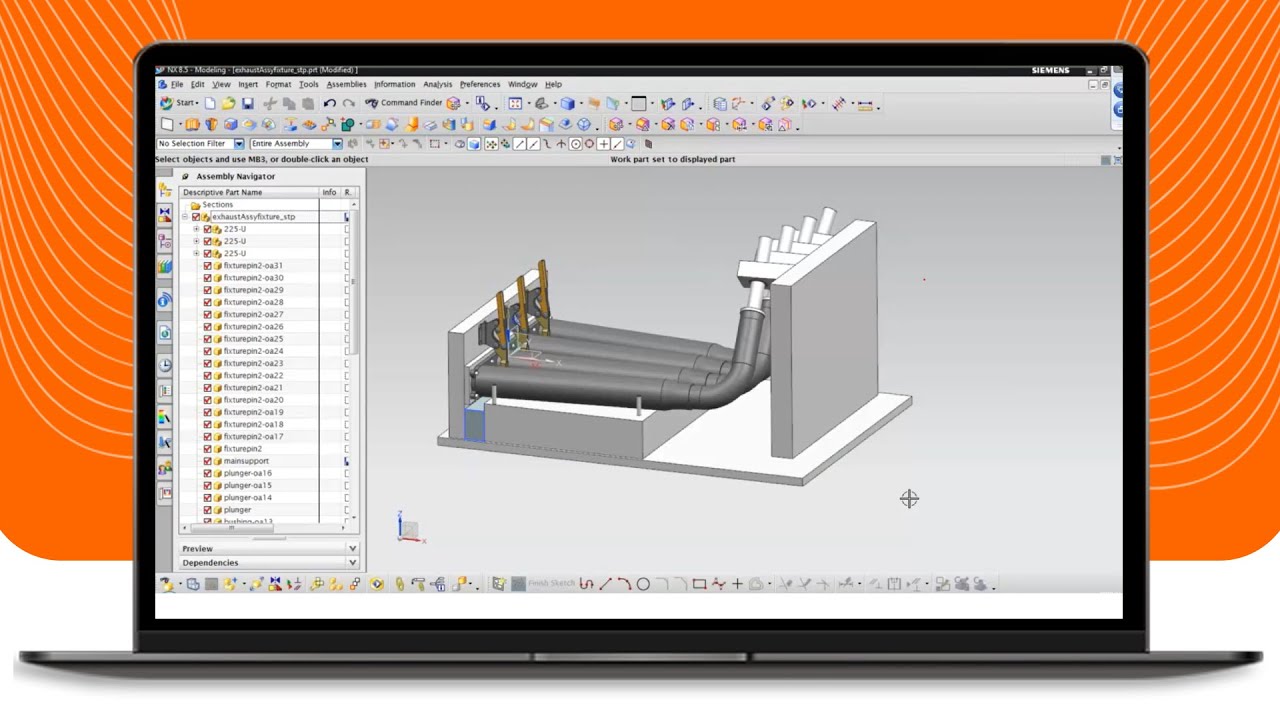Image resolution: width=1280 pixels, height=720 pixels.
Task: Select the plunger component row
Action: [x=237, y=510]
